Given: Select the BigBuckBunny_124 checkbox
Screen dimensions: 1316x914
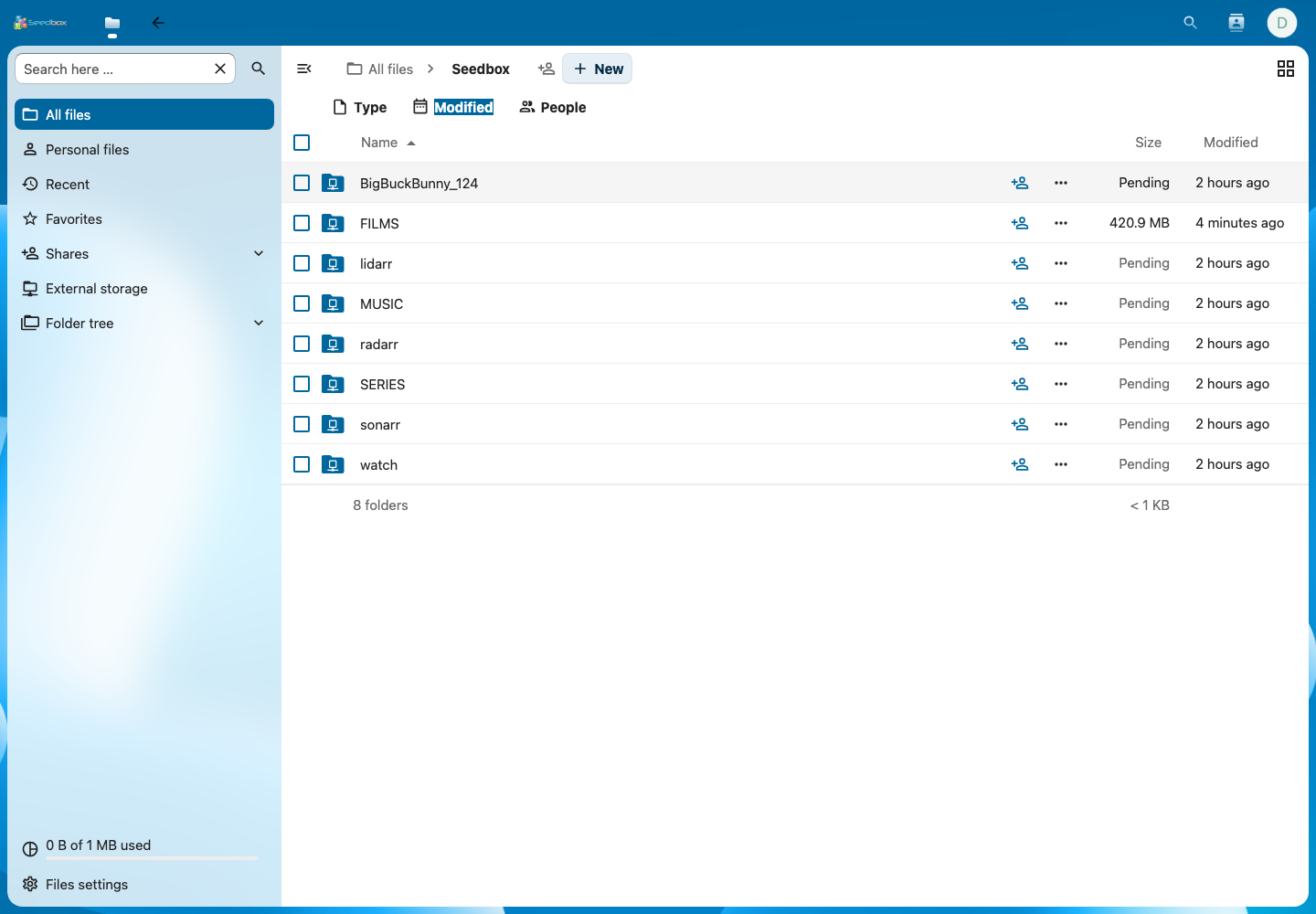Looking at the screenshot, I should 302,183.
